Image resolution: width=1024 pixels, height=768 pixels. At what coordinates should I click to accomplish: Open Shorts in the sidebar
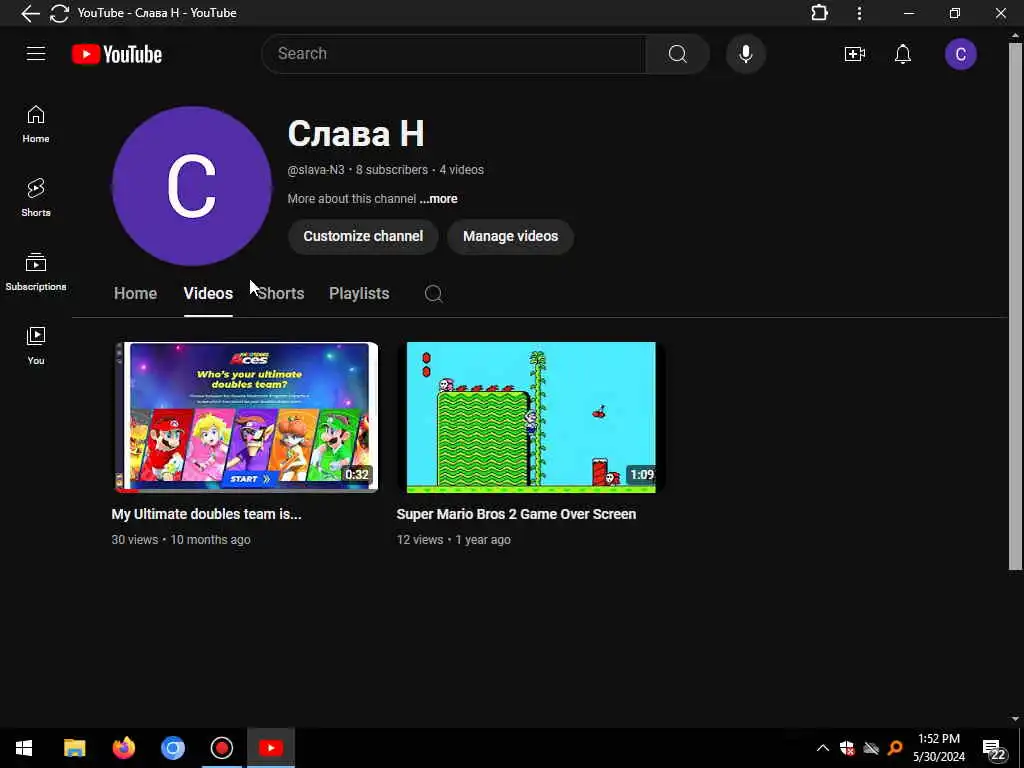[36, 197]
